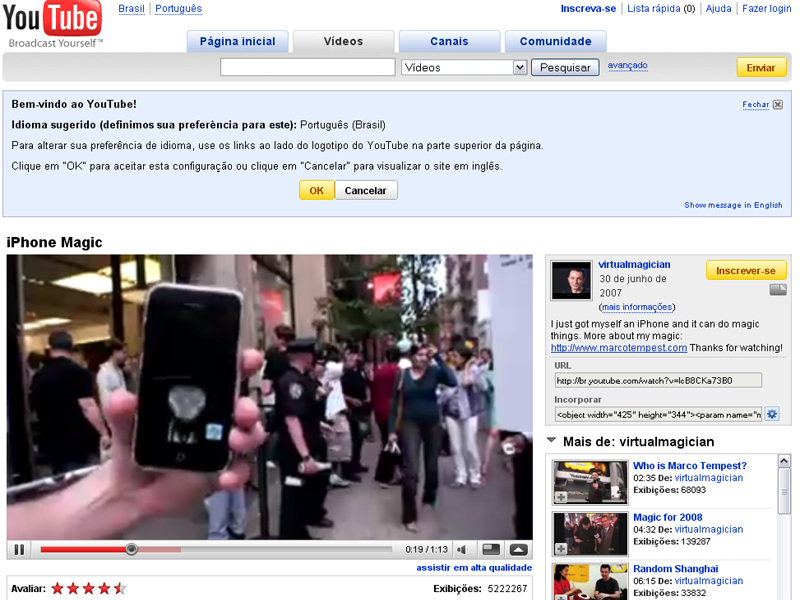Close the welcome message with the X icon
The width and height of the screenshot is (800, 600).
tap(778, 105)
